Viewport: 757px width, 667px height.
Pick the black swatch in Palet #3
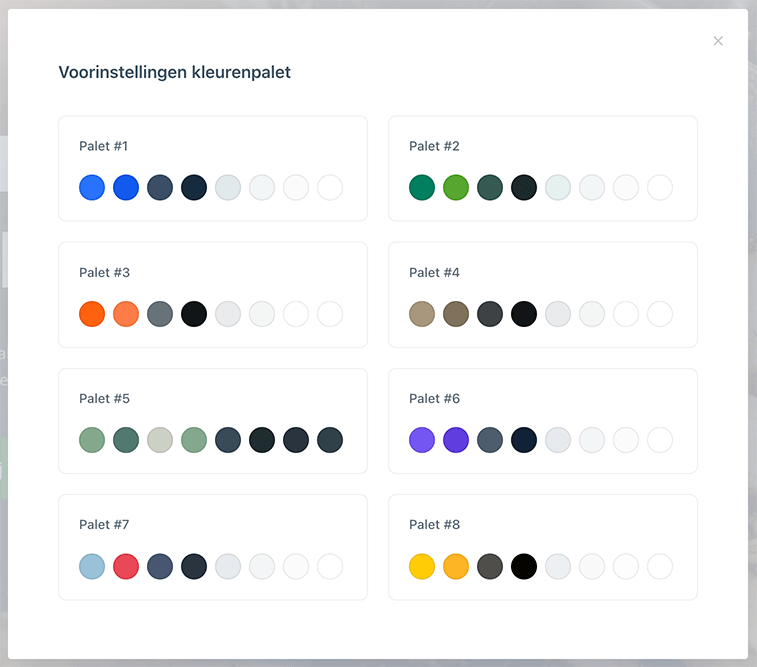coord(194,314)
